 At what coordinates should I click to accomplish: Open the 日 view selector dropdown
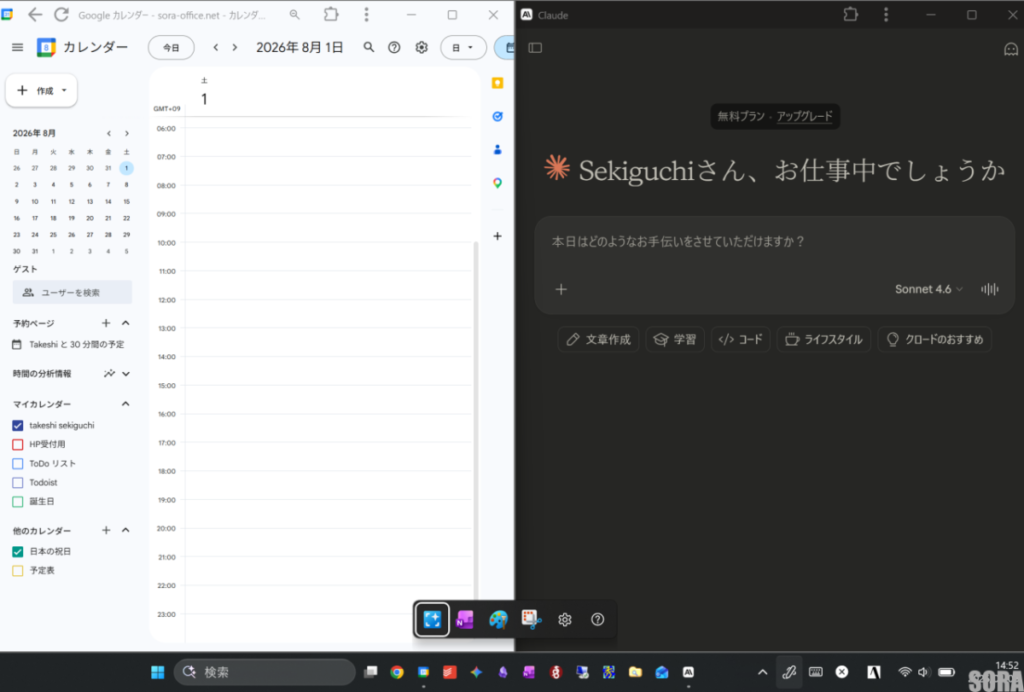click(x=463, y=47)
